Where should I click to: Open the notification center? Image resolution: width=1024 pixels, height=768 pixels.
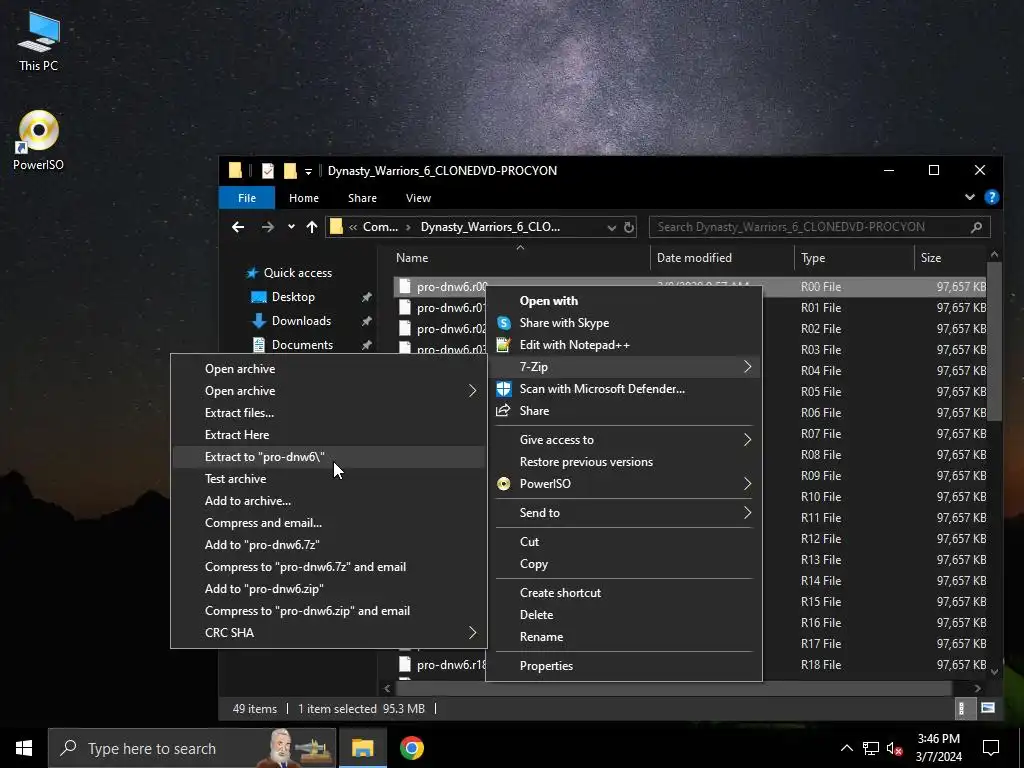(x=991, y=748)
